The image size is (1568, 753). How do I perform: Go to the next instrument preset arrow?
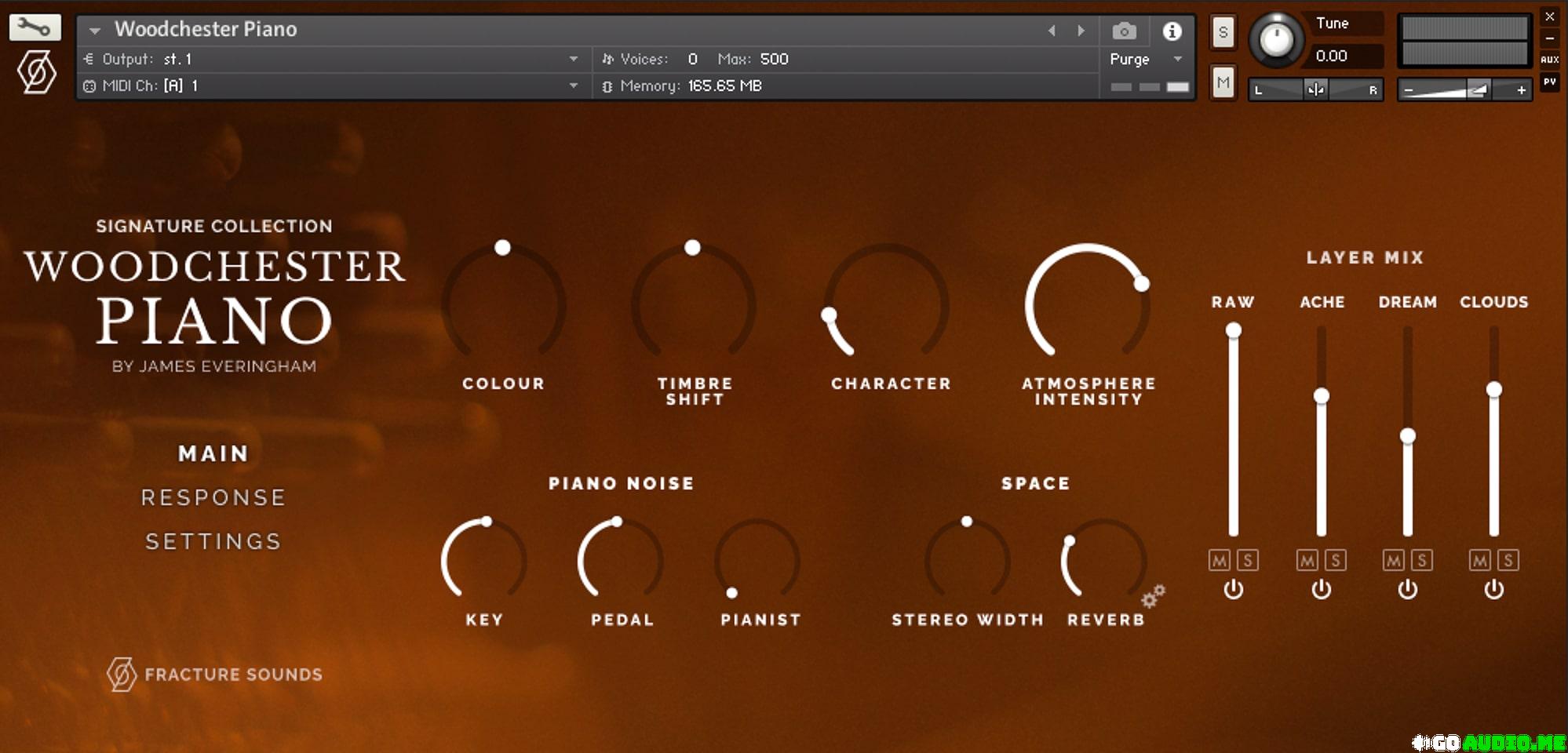(1081, 31)
